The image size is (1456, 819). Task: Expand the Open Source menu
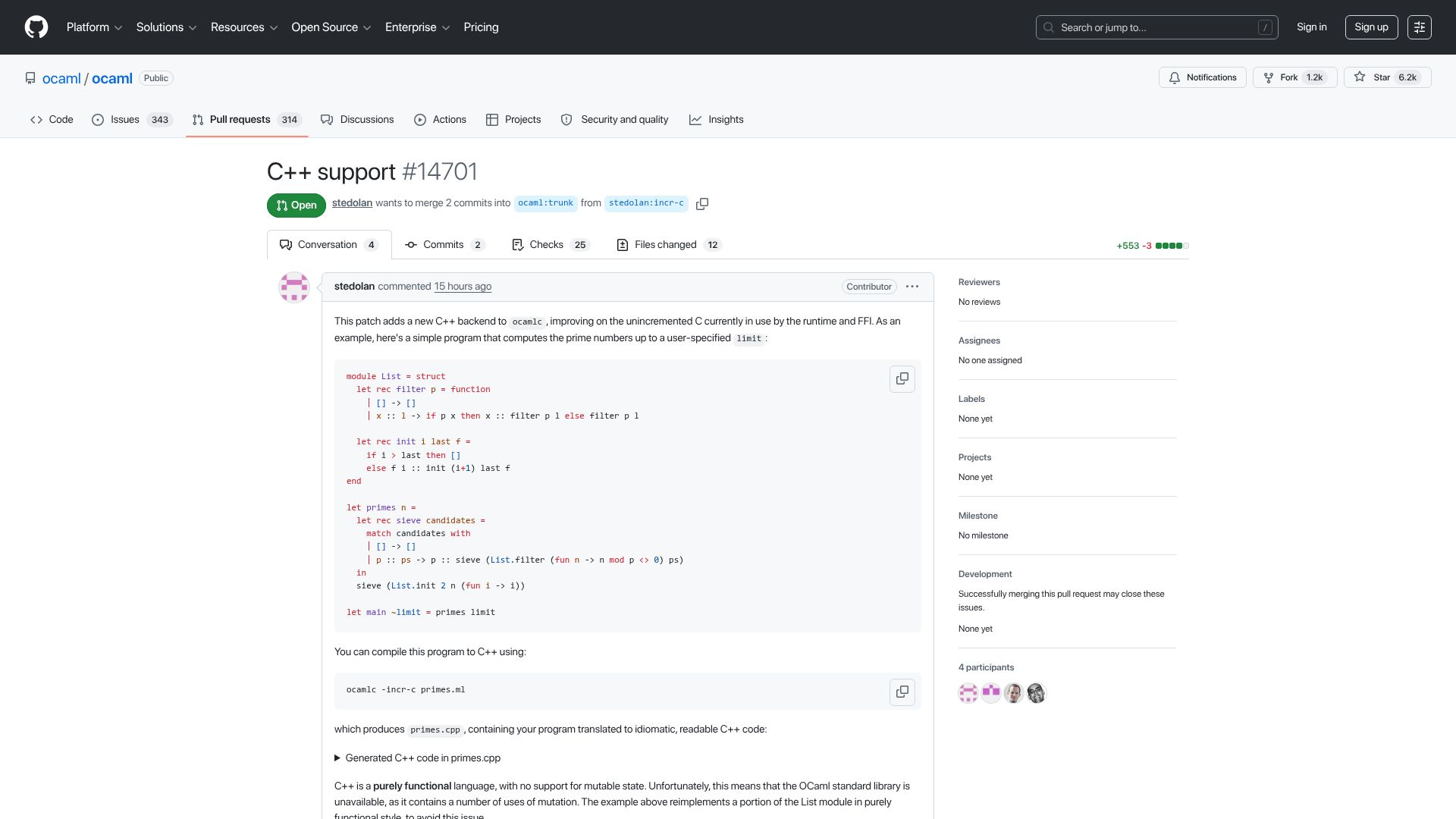[x=331, y=27]
